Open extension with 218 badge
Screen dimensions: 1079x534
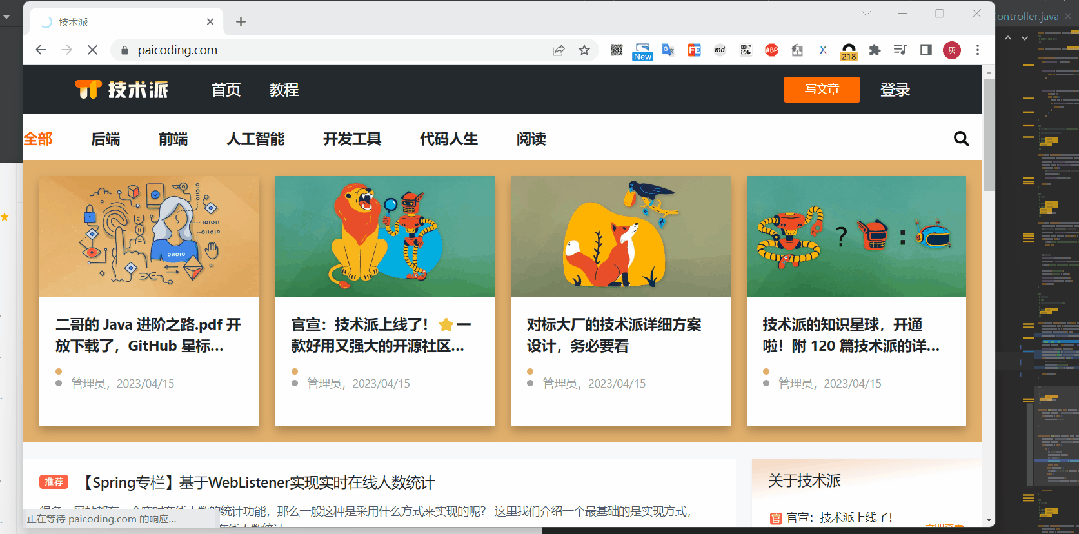pyautogui.click(x=848, y=51)
